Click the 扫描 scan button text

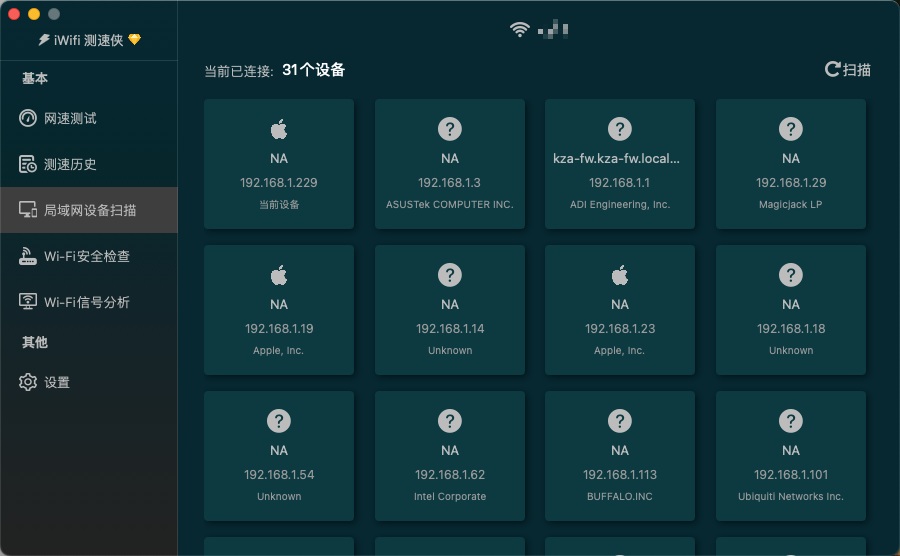coord(857,70)
